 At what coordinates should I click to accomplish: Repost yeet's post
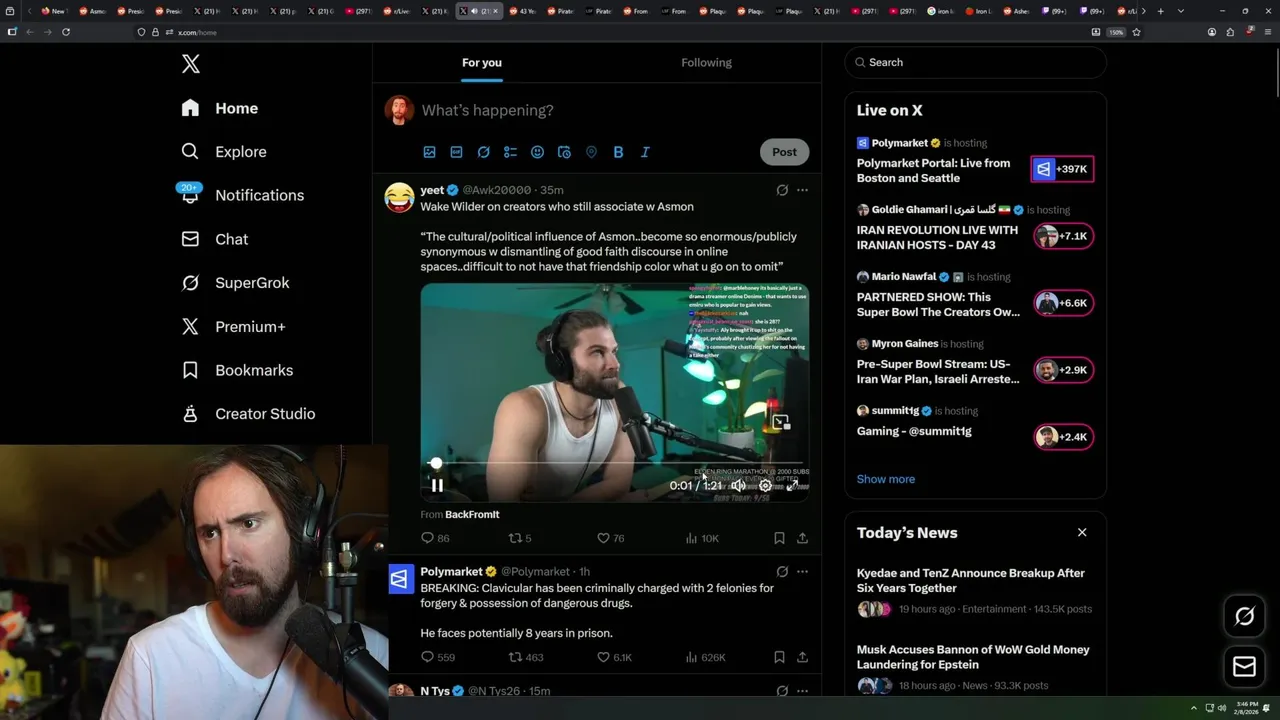pos(520,538)
